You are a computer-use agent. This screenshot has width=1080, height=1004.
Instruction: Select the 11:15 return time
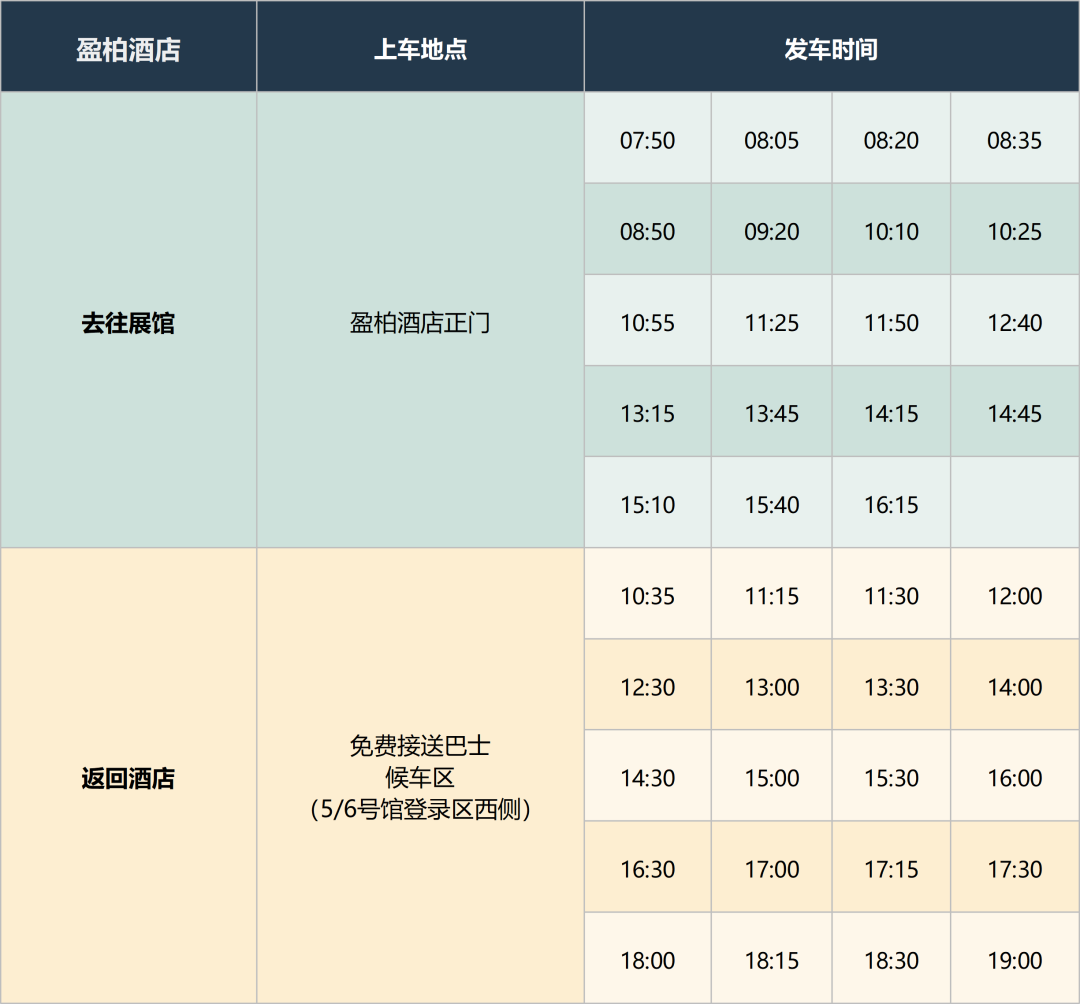[x=771, y=594]
